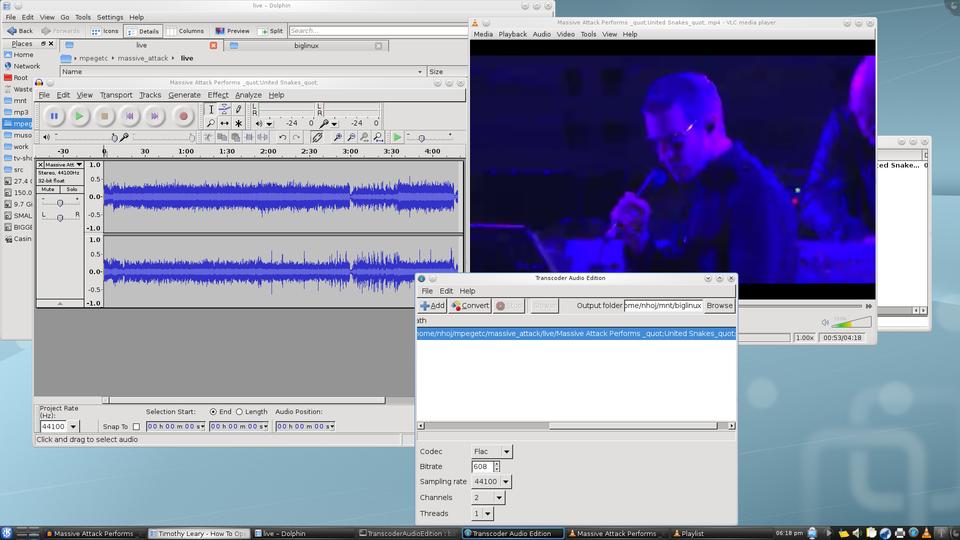The height and width of the screenshot is (540, 960).
Task: Open the Effect menu in Audacity
Action: (217, 95)
